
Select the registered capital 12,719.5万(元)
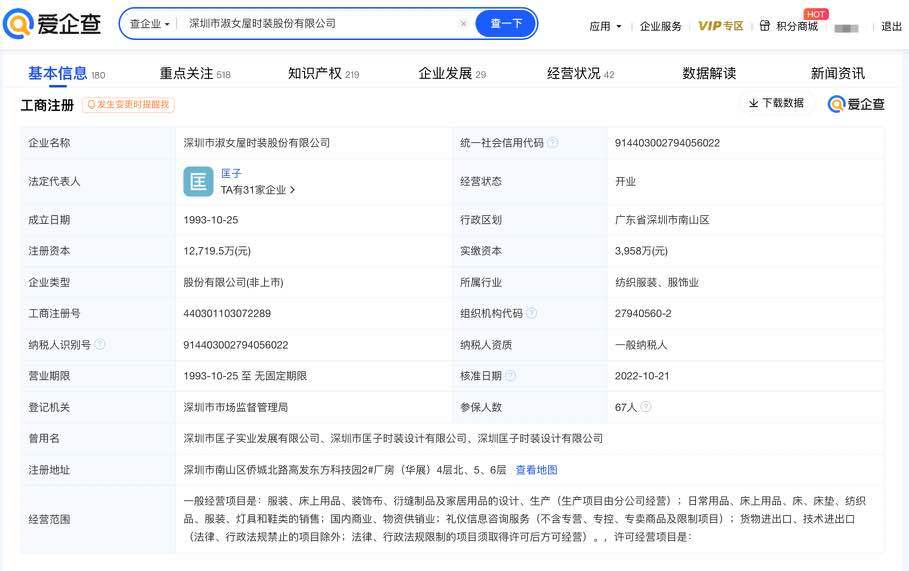(x=217, y=251)
